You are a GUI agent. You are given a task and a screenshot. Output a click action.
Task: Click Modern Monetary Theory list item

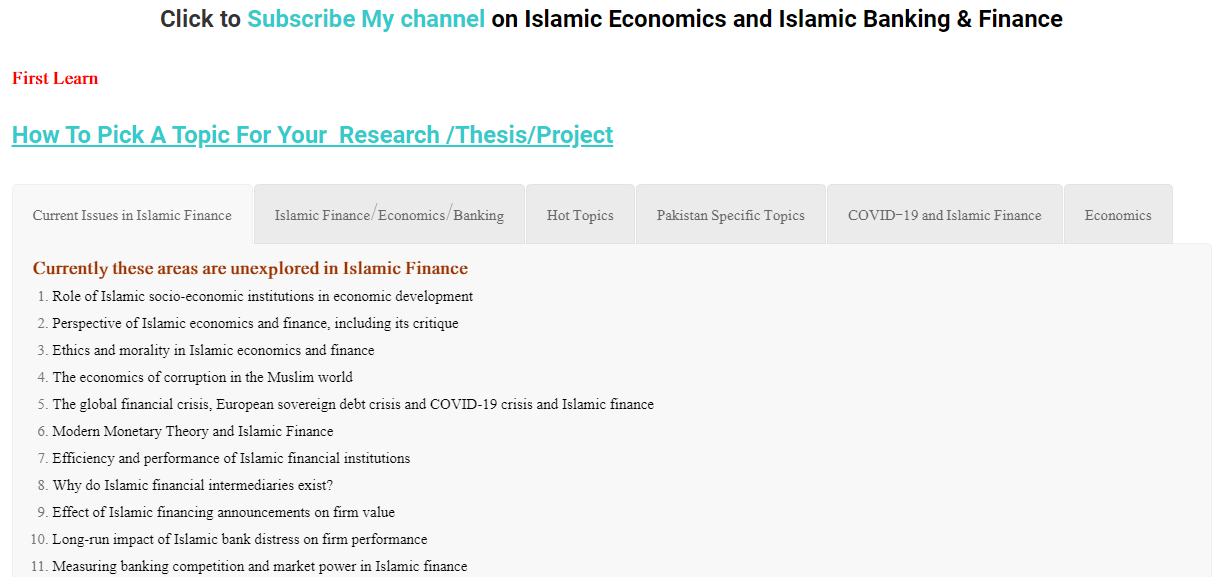tap(193, 431)
